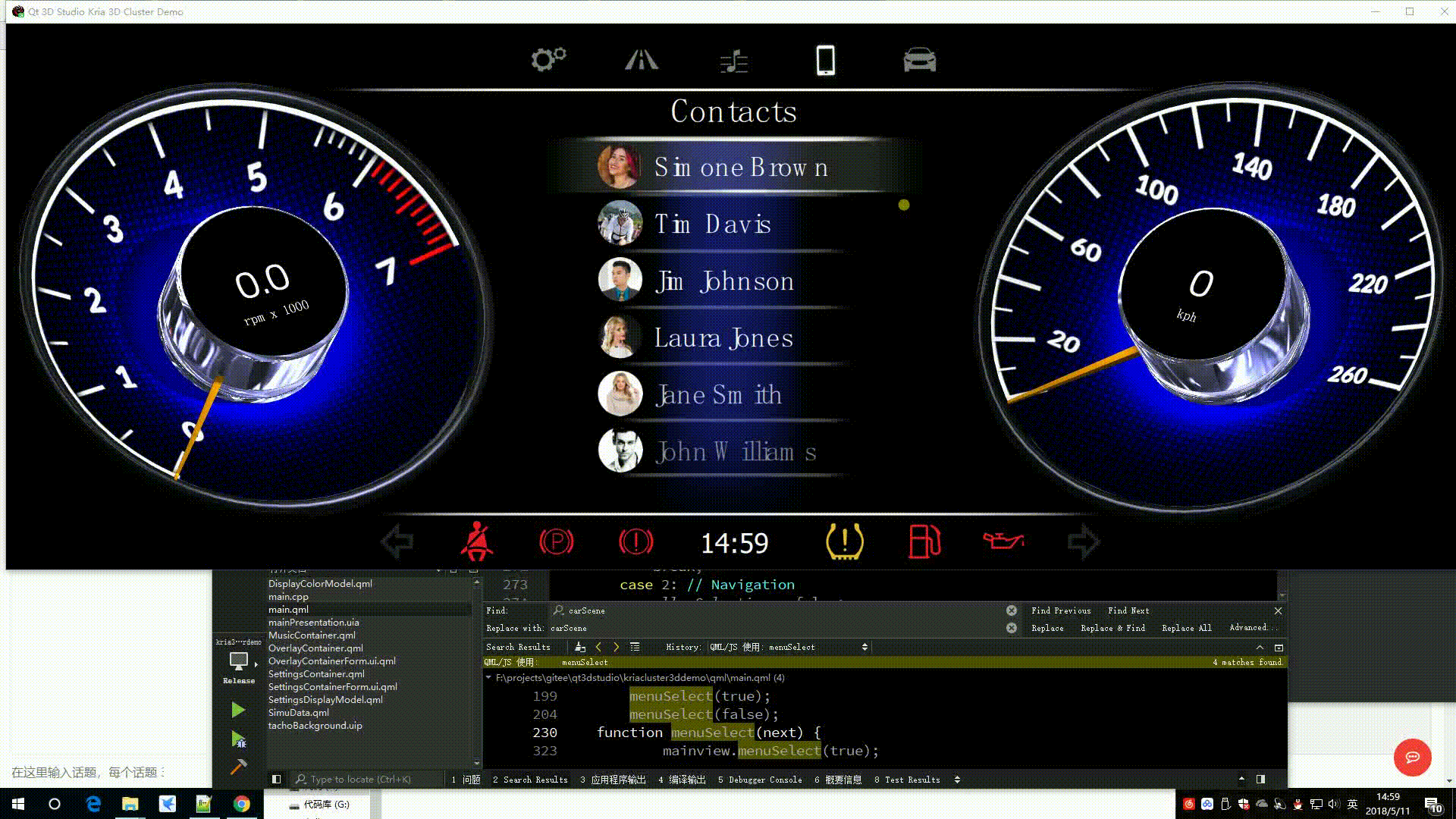Open Chrome from the Windows taskbar
The width and height of the screenshot is (1456, 819).
click(x=241, y=804)
